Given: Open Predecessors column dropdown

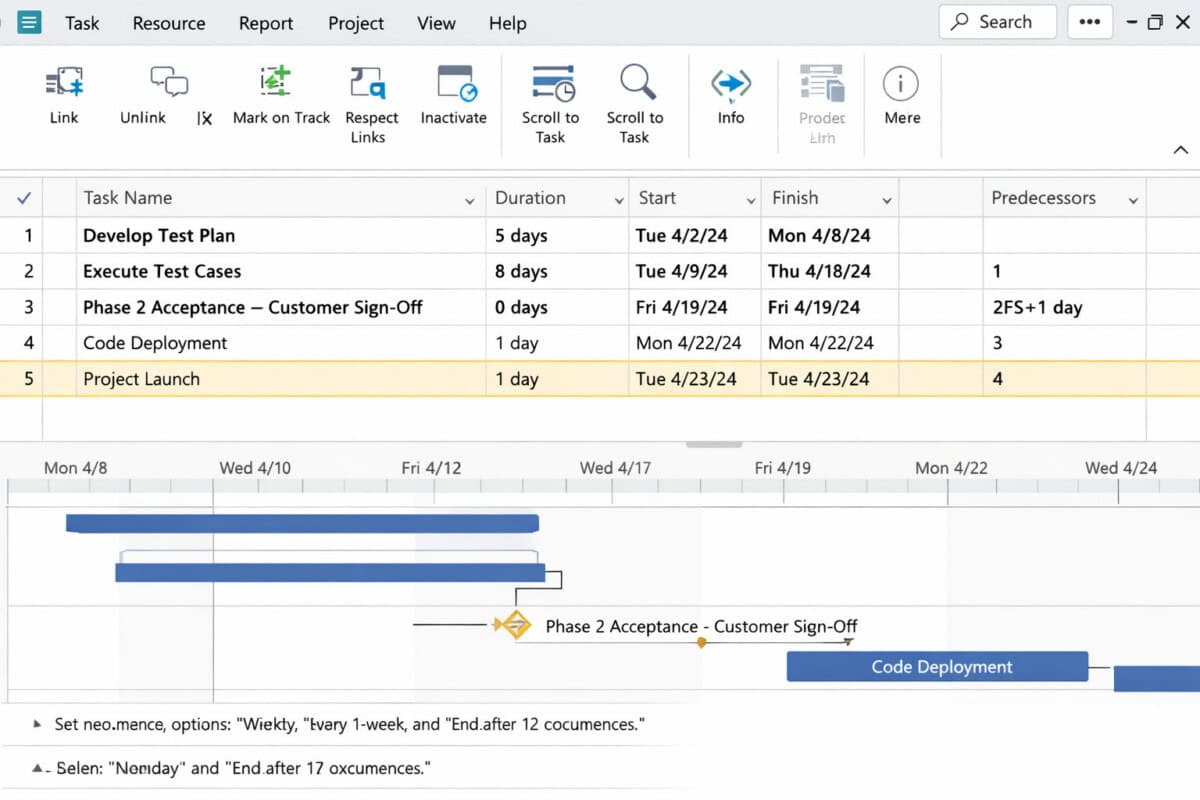Looking at the screenshot, I should tap(1133, 201).
